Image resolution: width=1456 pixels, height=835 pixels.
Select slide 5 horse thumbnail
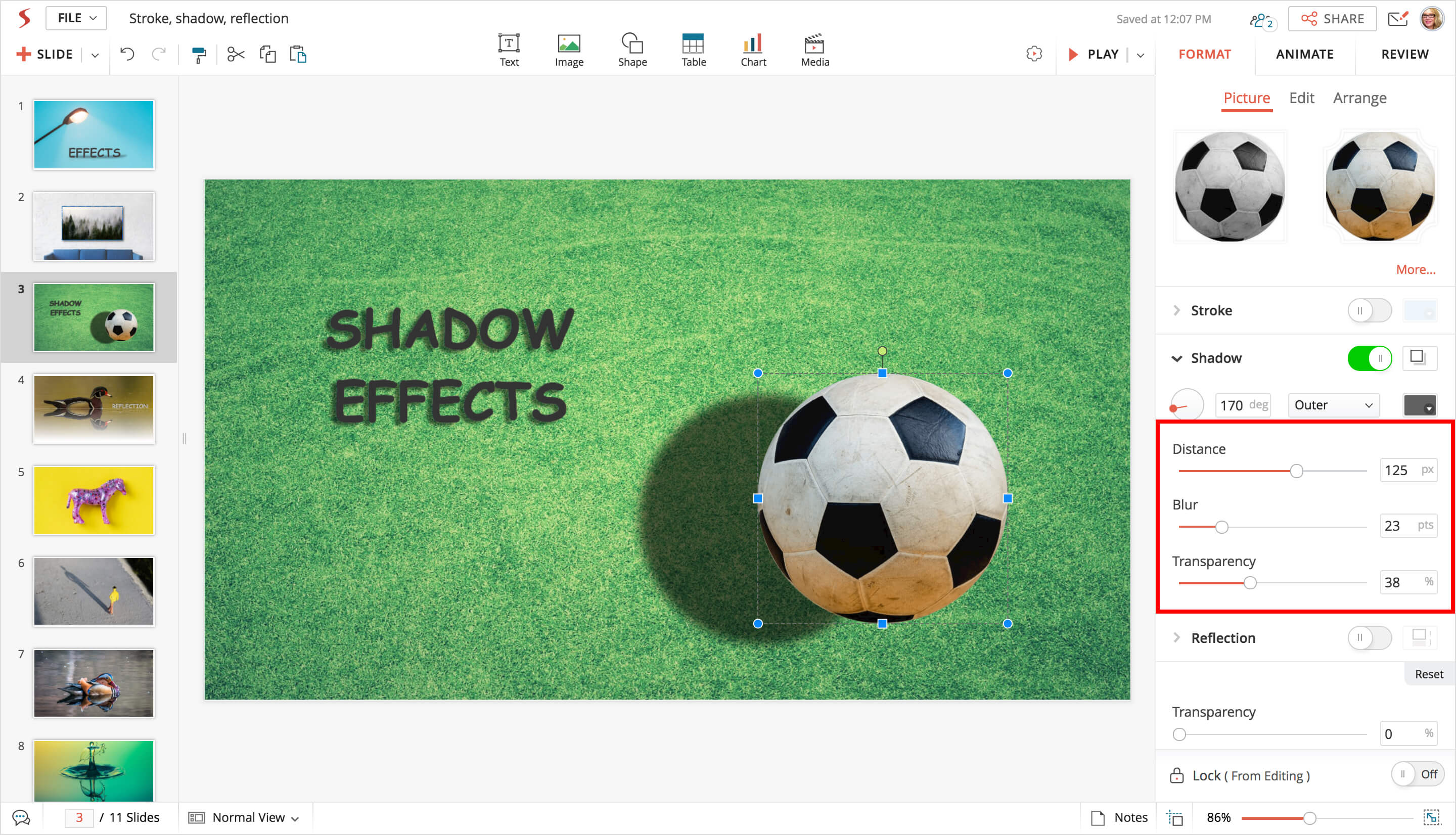coord(94,500)
